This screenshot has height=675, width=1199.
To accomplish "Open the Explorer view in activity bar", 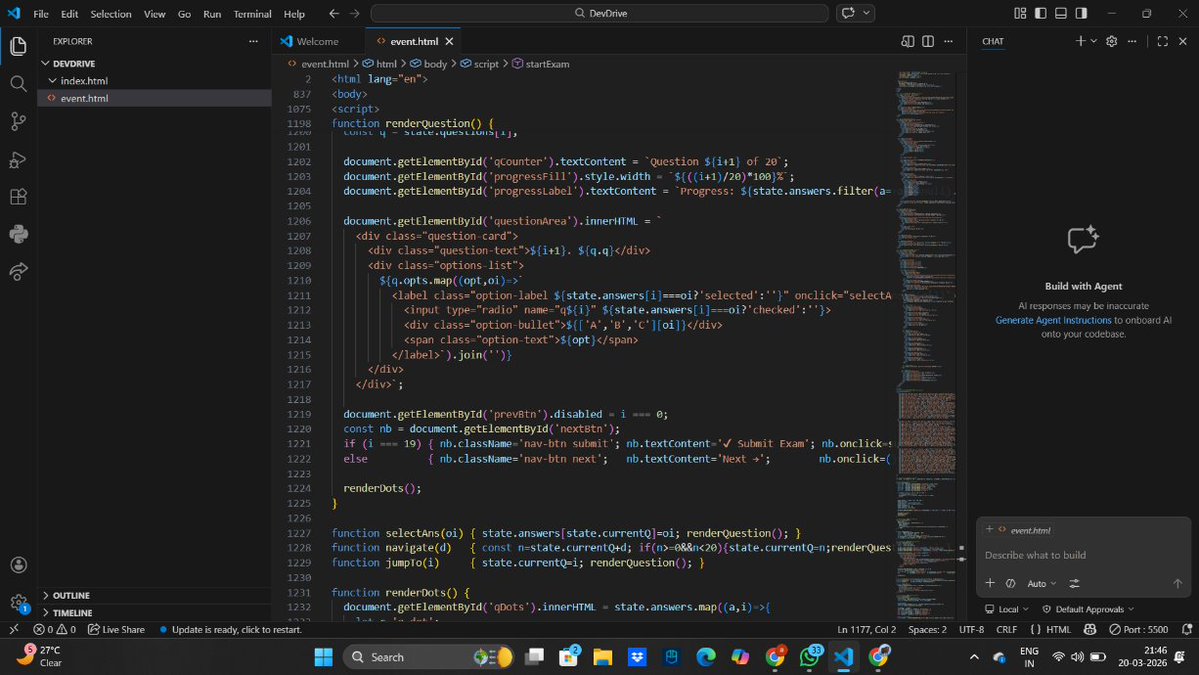I will pyautogui.click(x=18, y=46).
